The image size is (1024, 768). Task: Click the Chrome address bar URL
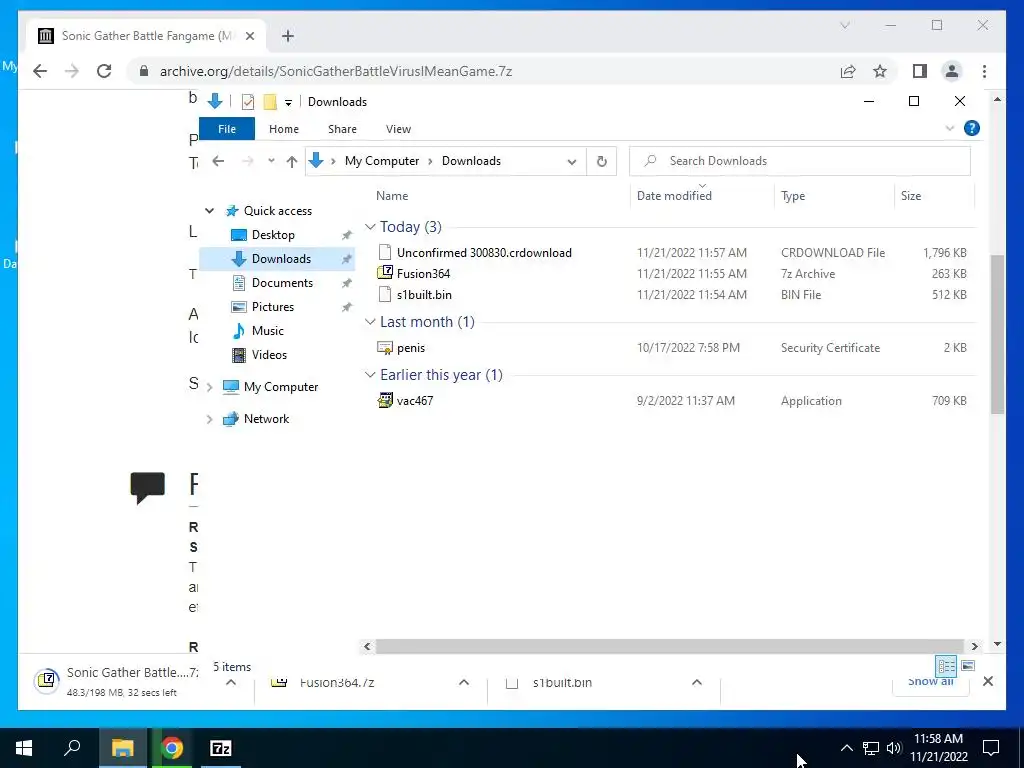tap(336, 71)
